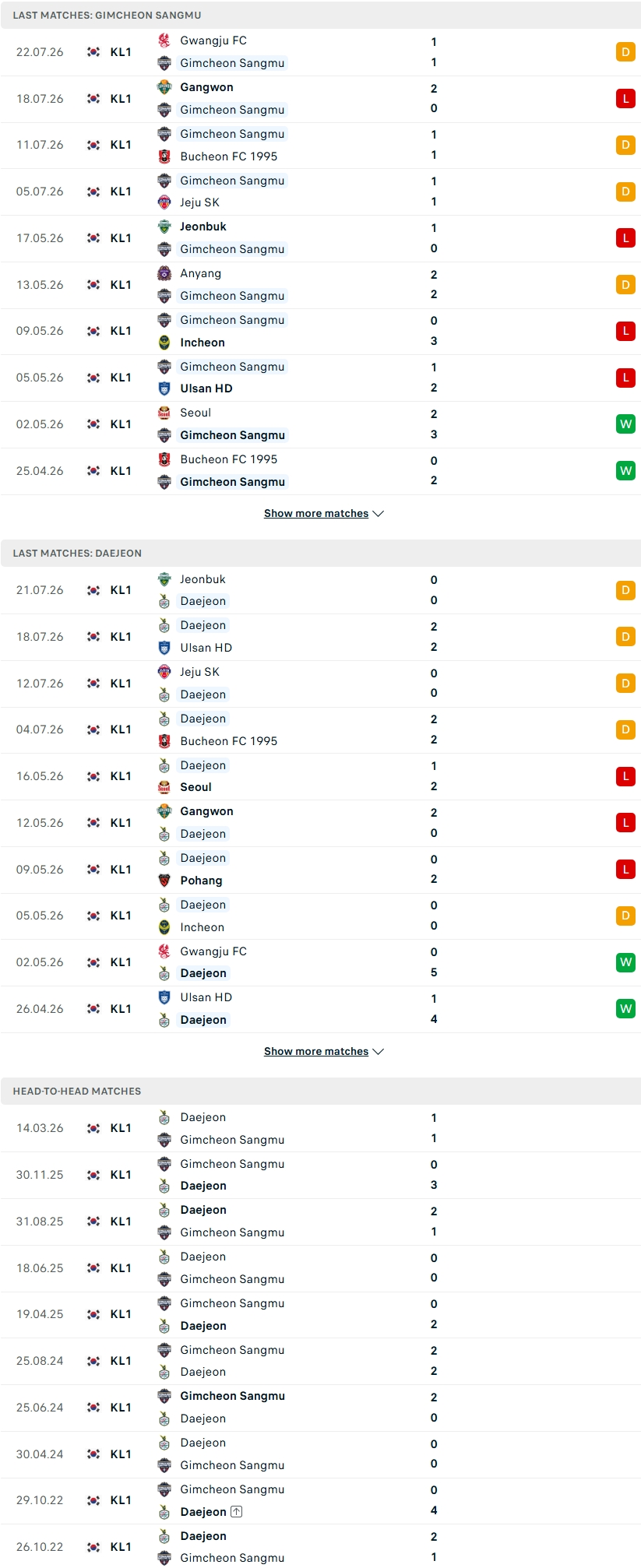
Task: Click Incheon team logo in 09.05.26 Gimcheon match
Action: (x=164, y=343)
